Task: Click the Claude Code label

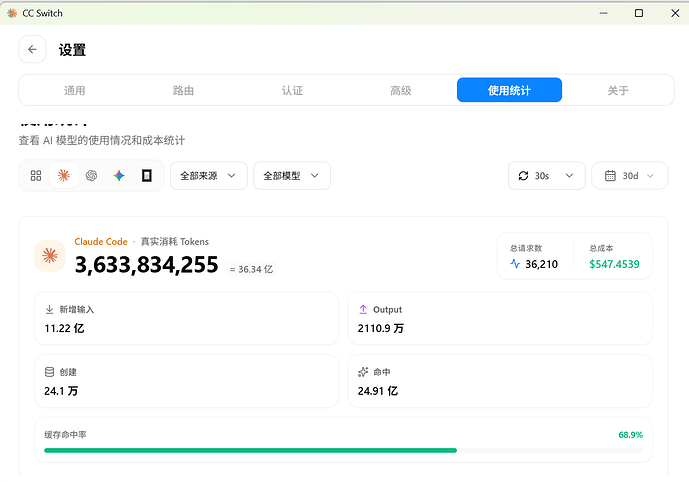Action: pyautogui.click(x=101, y=242)
